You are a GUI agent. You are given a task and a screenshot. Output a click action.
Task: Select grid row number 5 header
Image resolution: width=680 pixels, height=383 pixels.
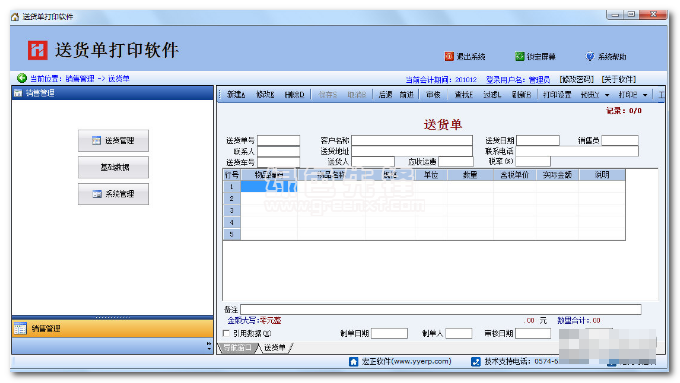232,234
